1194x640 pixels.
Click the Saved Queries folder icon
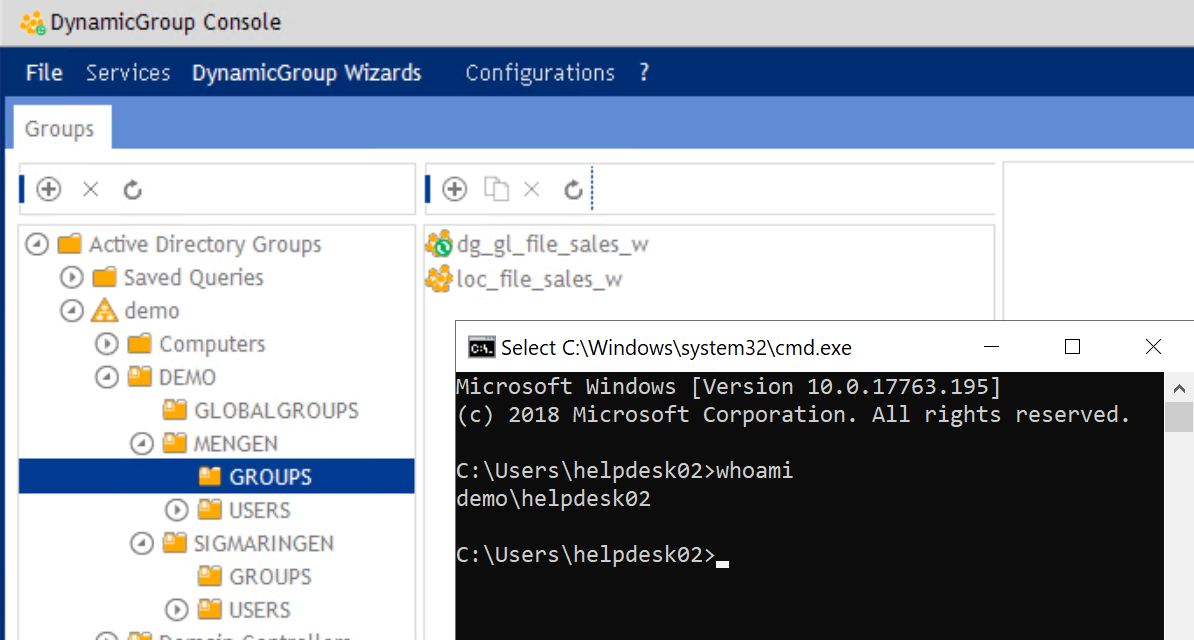click(x=104, y=277)
